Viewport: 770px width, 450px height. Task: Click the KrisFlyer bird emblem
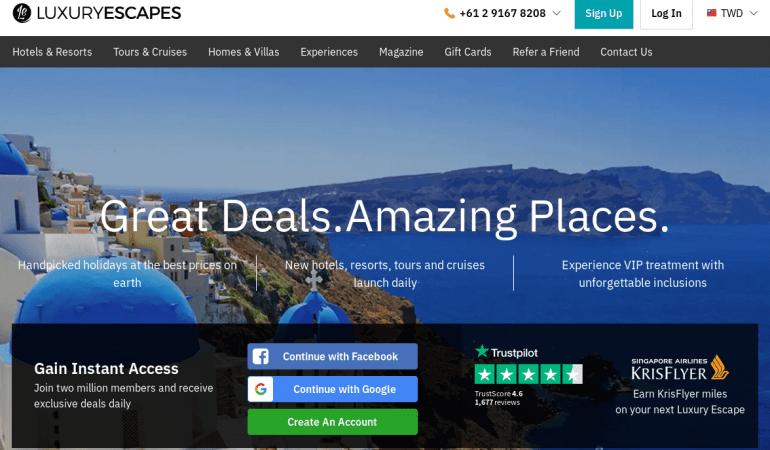point(719,367)
